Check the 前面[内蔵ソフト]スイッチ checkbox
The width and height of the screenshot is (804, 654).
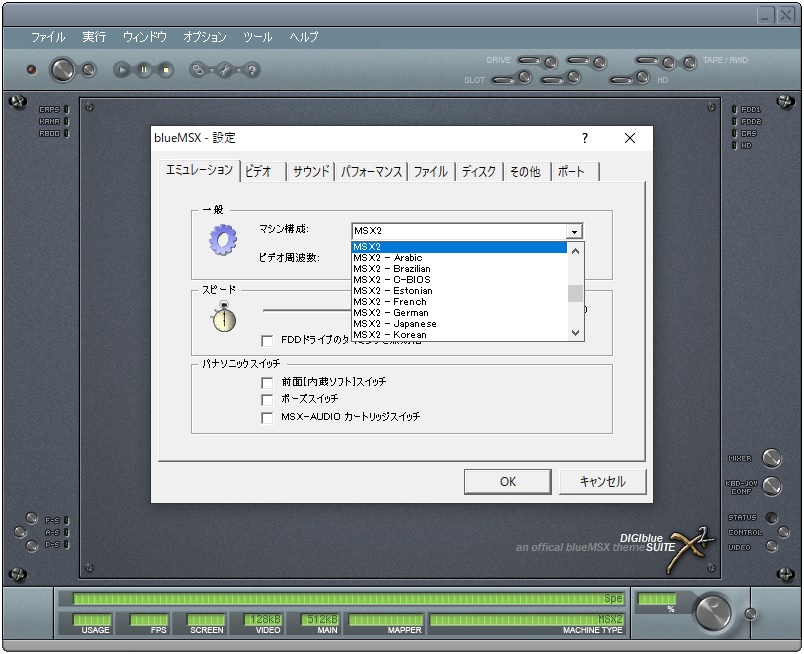point(267,383)
